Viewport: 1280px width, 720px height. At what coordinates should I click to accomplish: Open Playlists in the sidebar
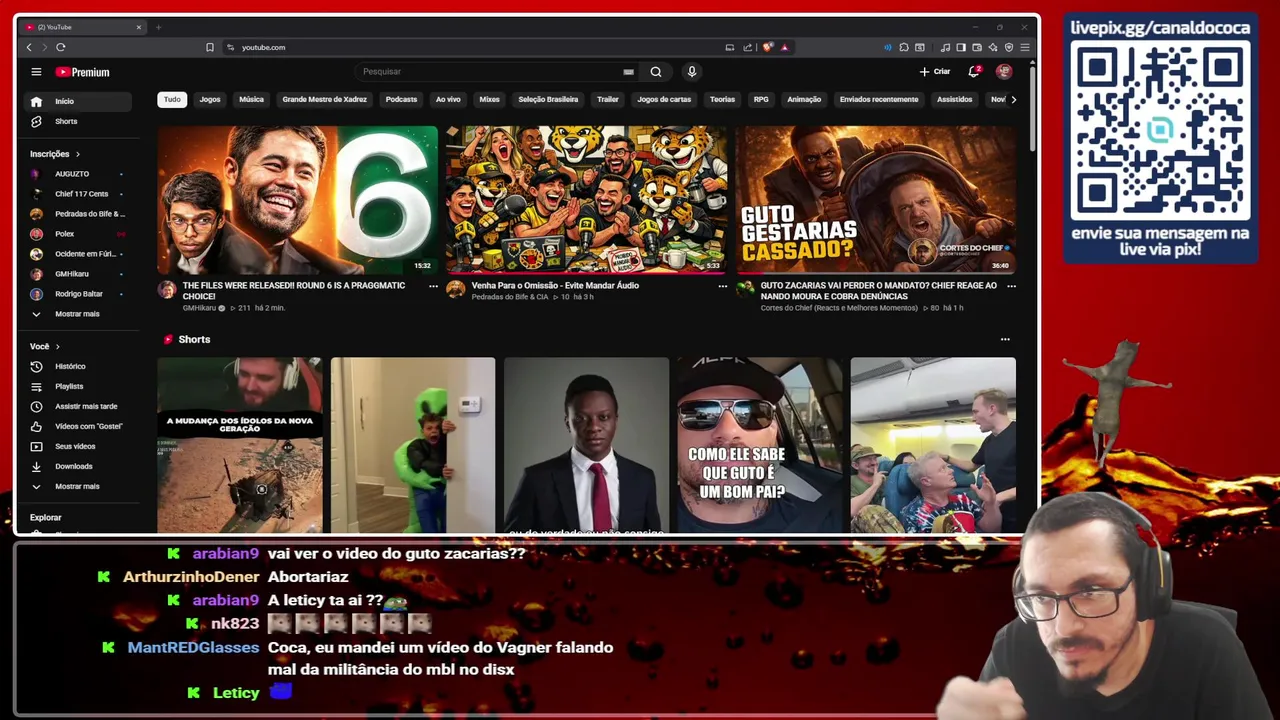(x=78, y=386)
